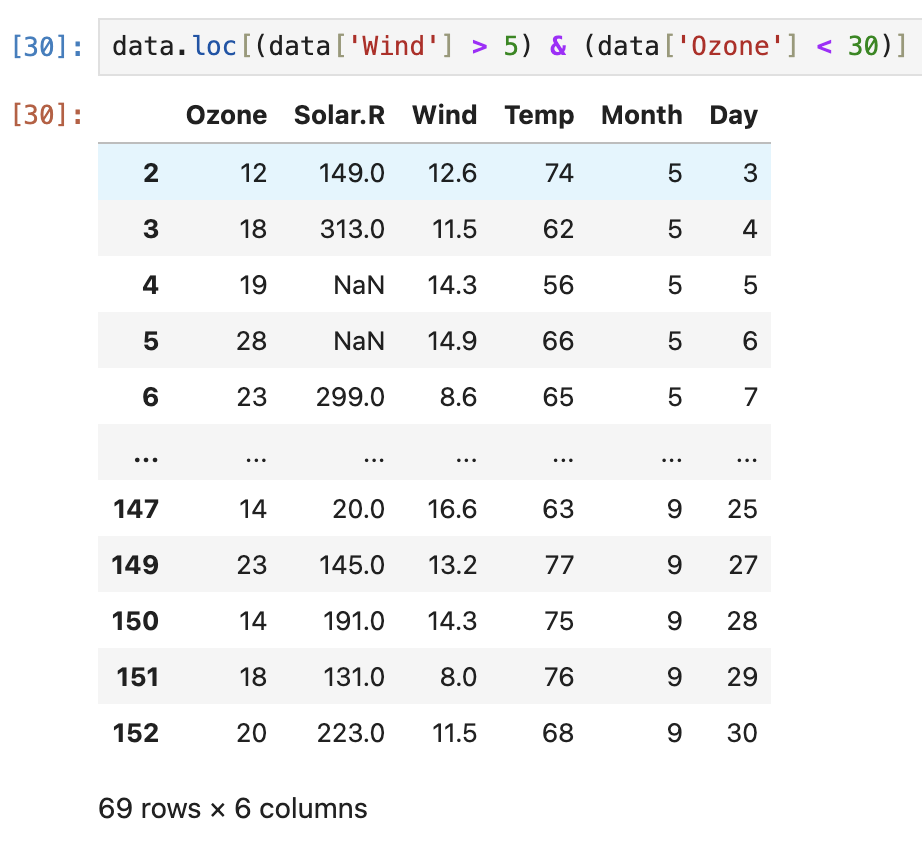Viewport: 922px width, 846px height.
Task: Click Ozone value 28 in row 5
Action: [x=252, y=341]
